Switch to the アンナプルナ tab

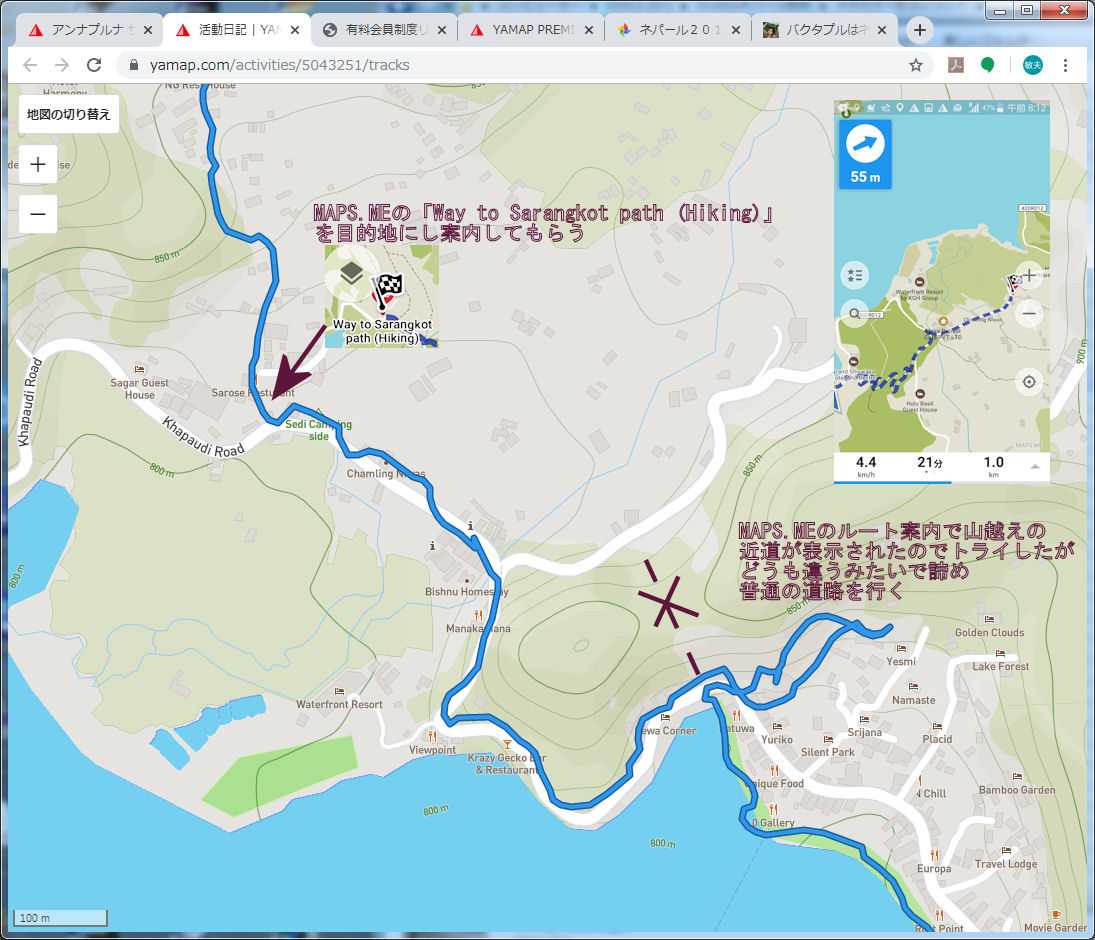85,30
